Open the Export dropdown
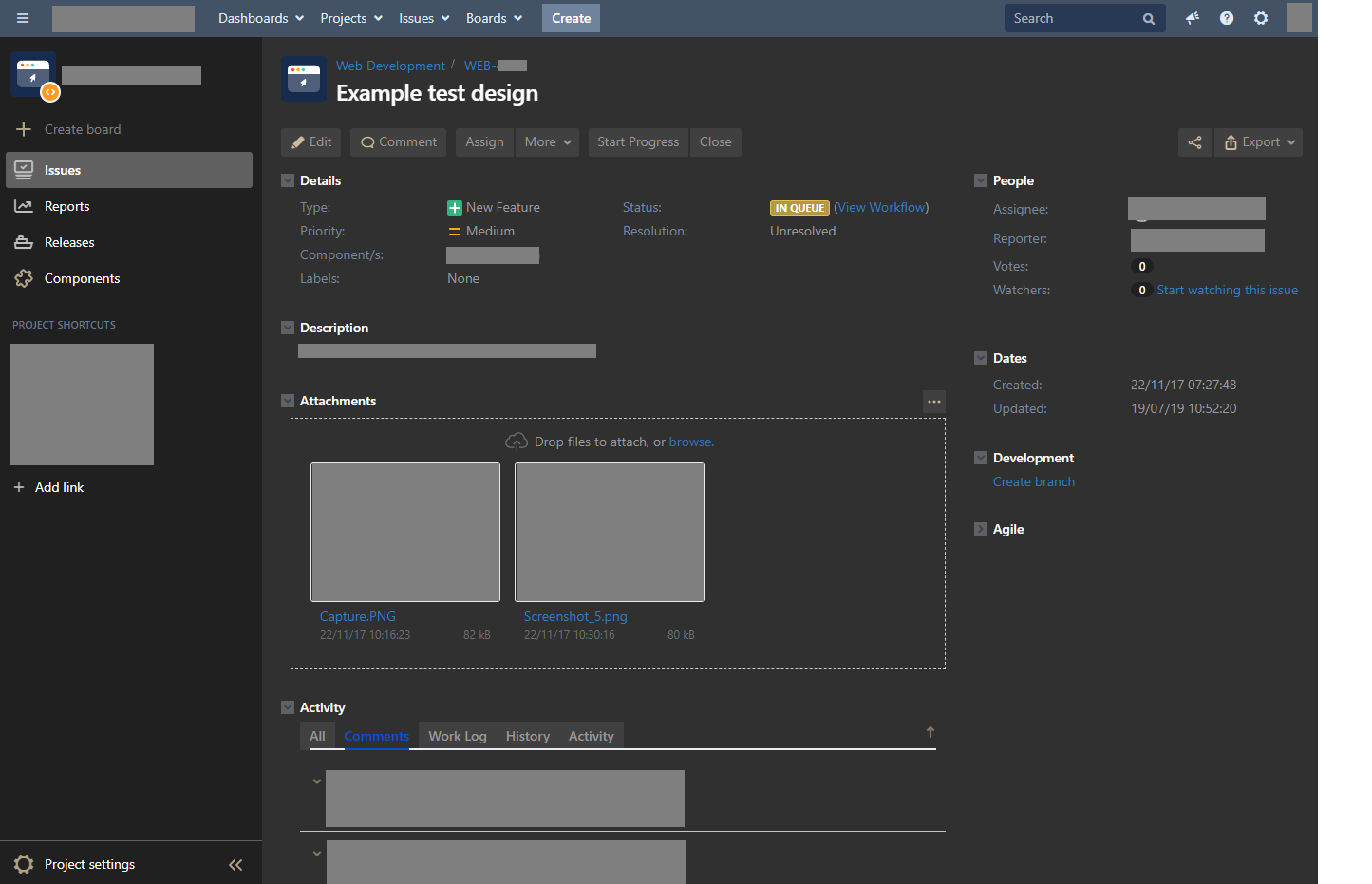The width and height of the screenshot is (1372, 884). tap(1258, 141)
